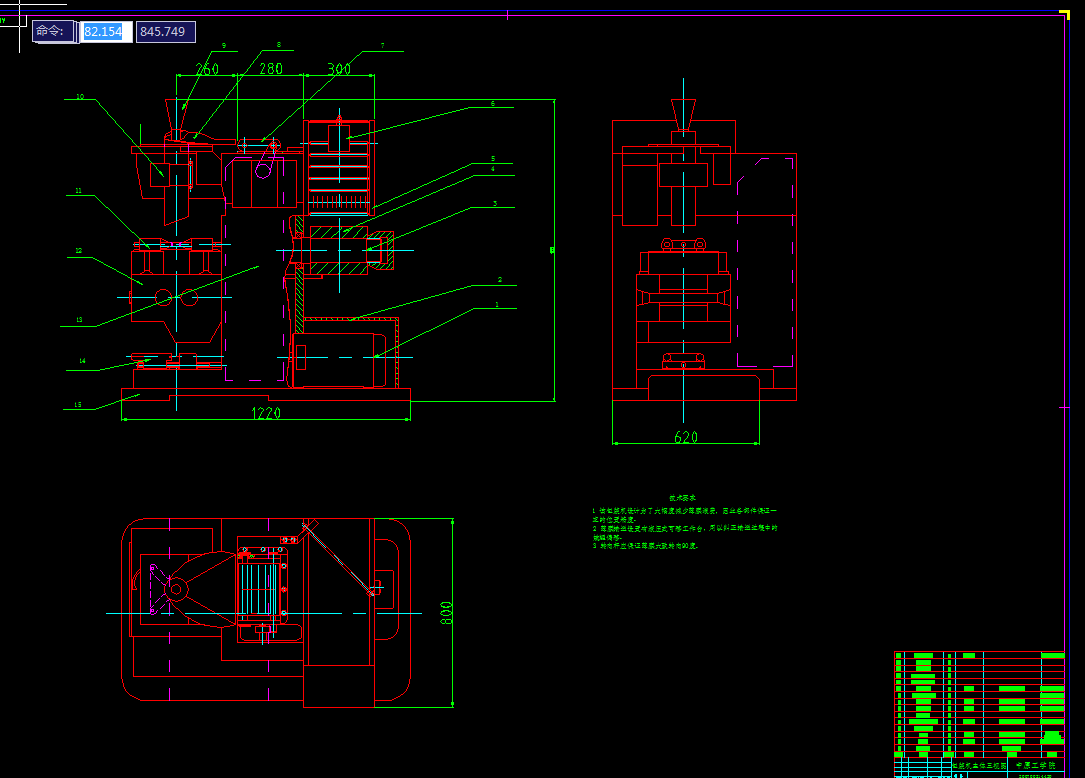Click part callout number 2
This screenshot has height=778, width=1085.
(500, 280)
